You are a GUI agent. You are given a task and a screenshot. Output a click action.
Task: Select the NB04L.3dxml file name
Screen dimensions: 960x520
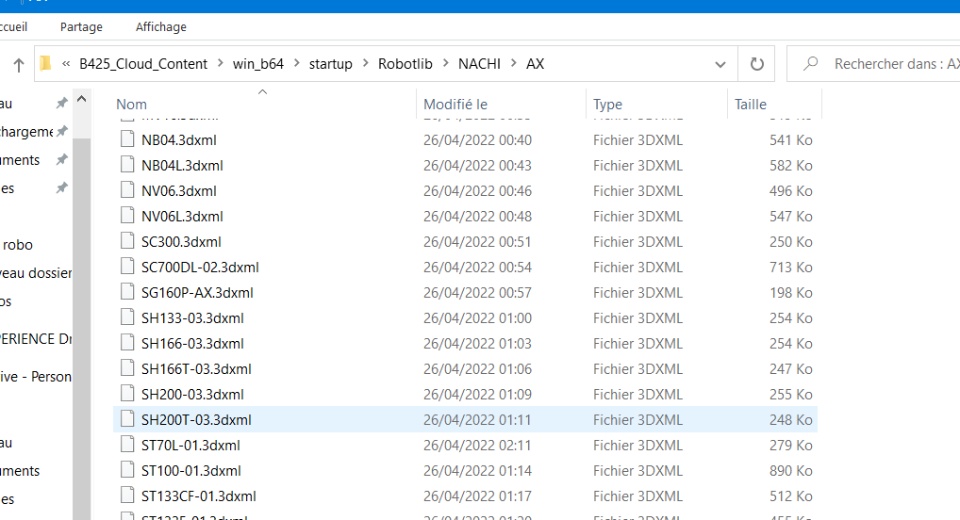tap(182, 165)
